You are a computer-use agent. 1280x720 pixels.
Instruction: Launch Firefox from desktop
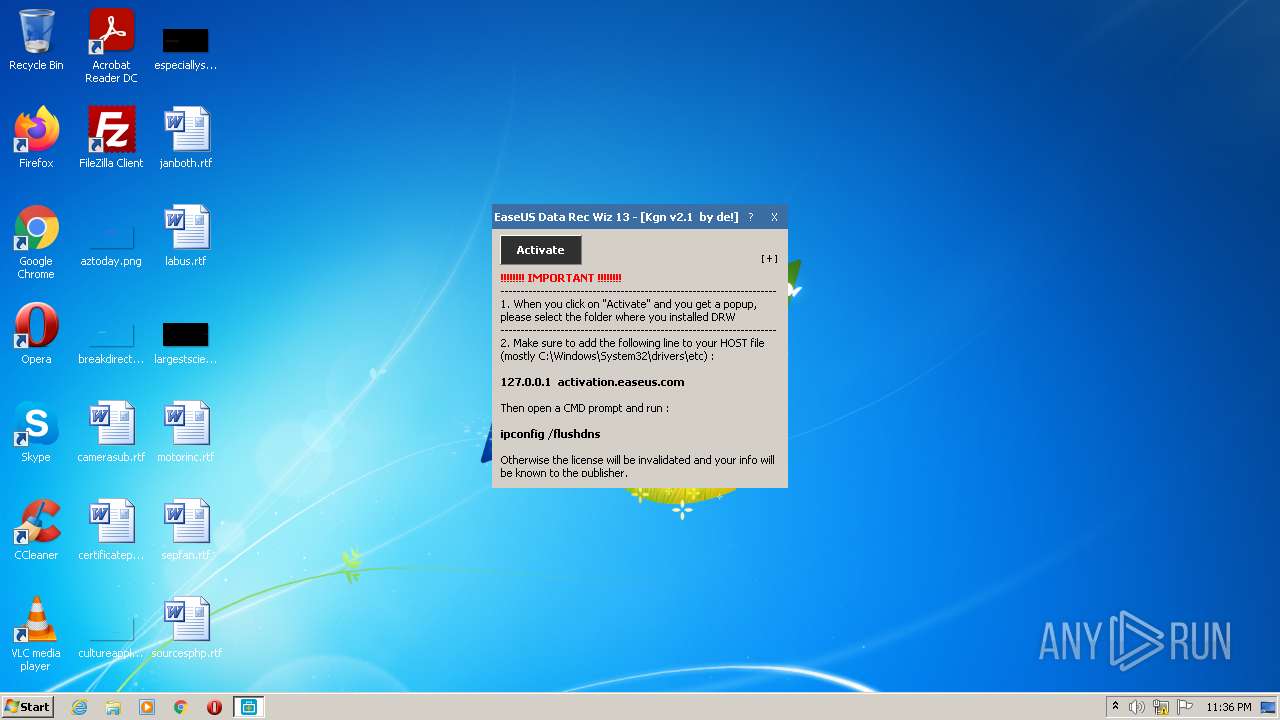click(x=36, y=138)
